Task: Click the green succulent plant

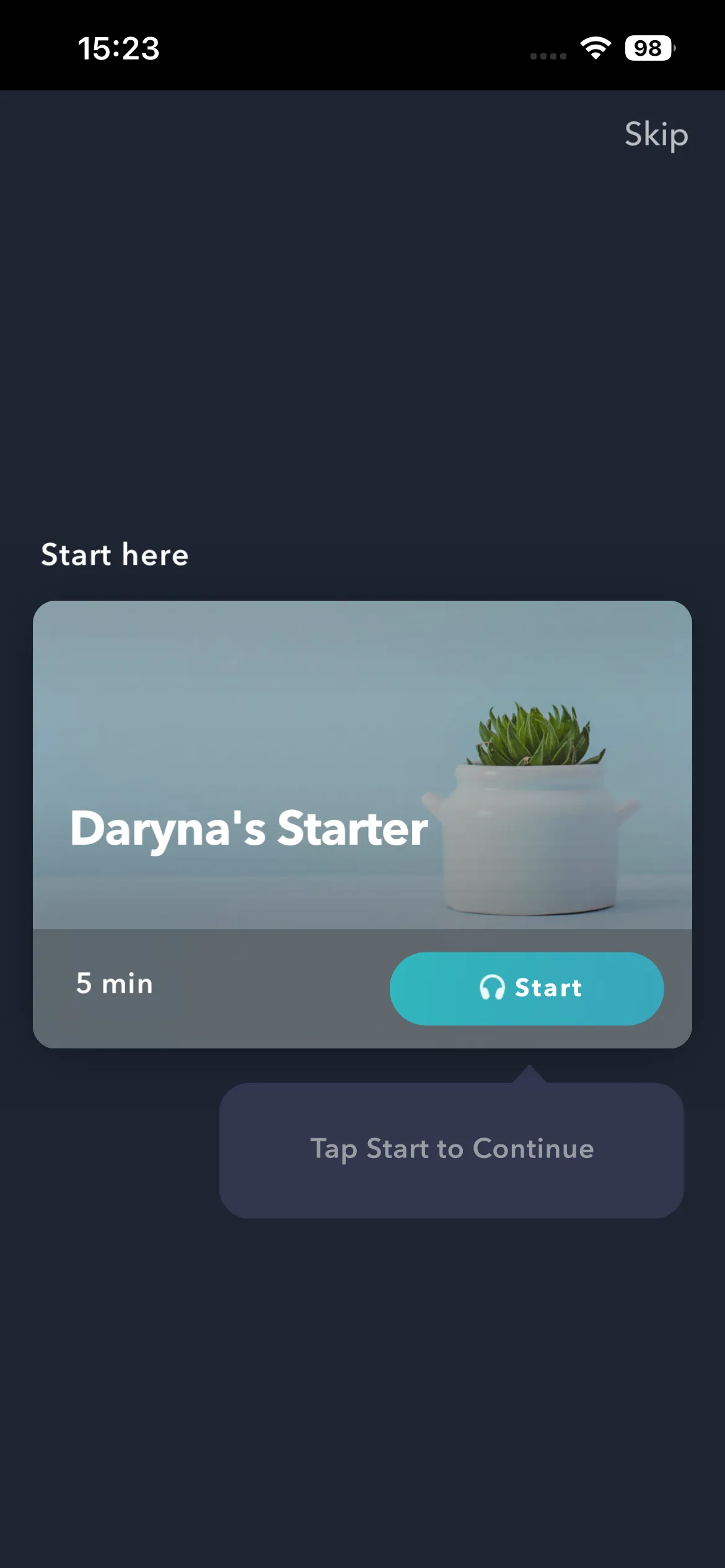Action: [535, 735]
